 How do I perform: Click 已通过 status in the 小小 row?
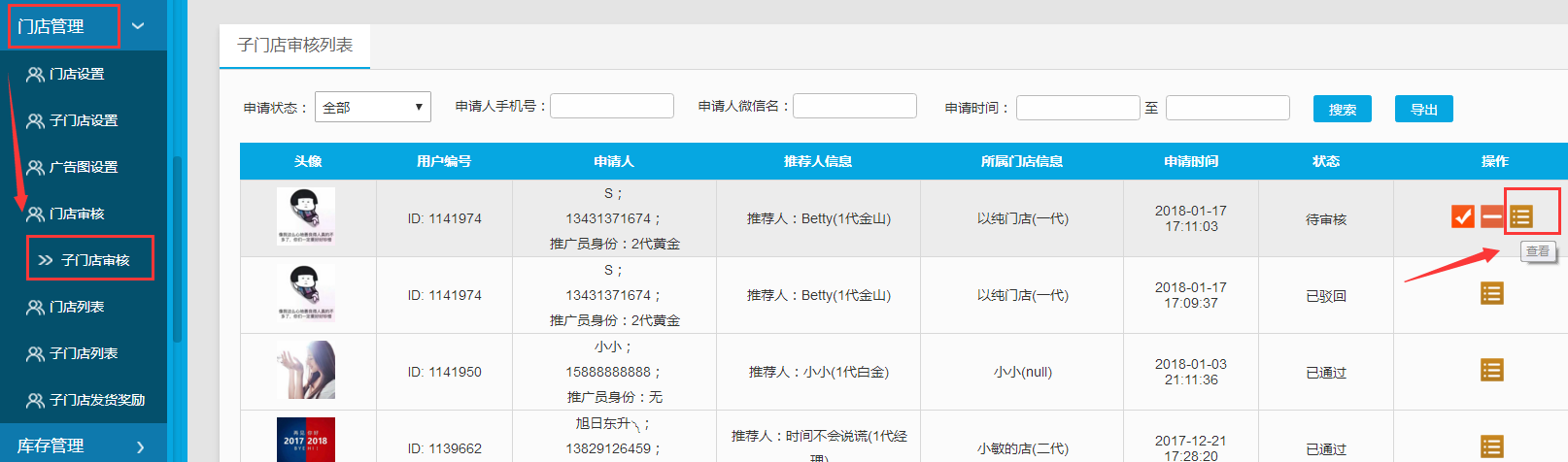[1326, 373]
